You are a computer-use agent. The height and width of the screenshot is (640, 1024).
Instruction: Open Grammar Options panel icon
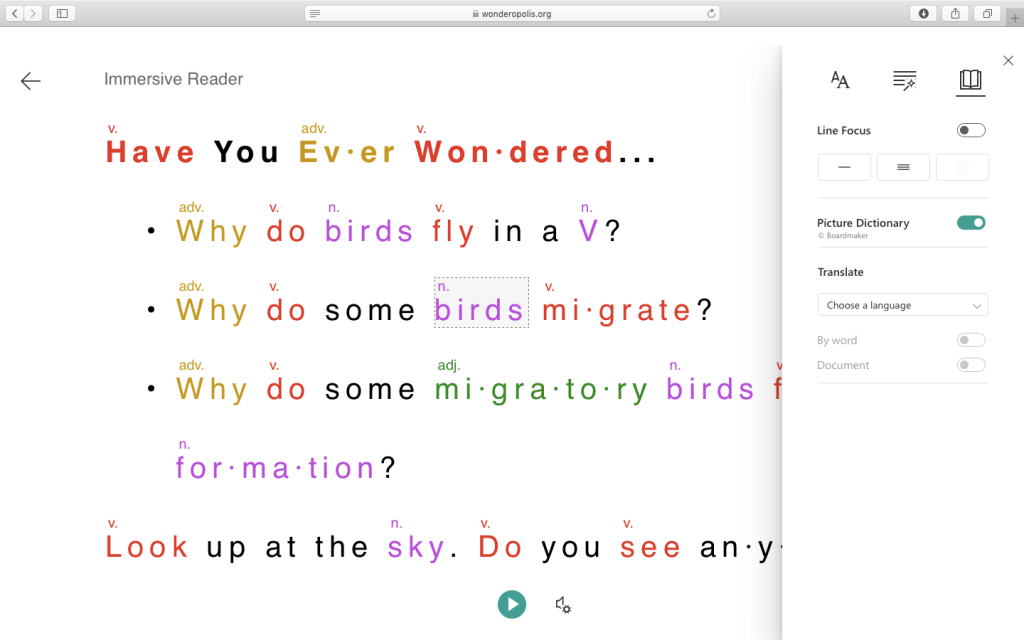pyautogui.click(x=904, y=81)
